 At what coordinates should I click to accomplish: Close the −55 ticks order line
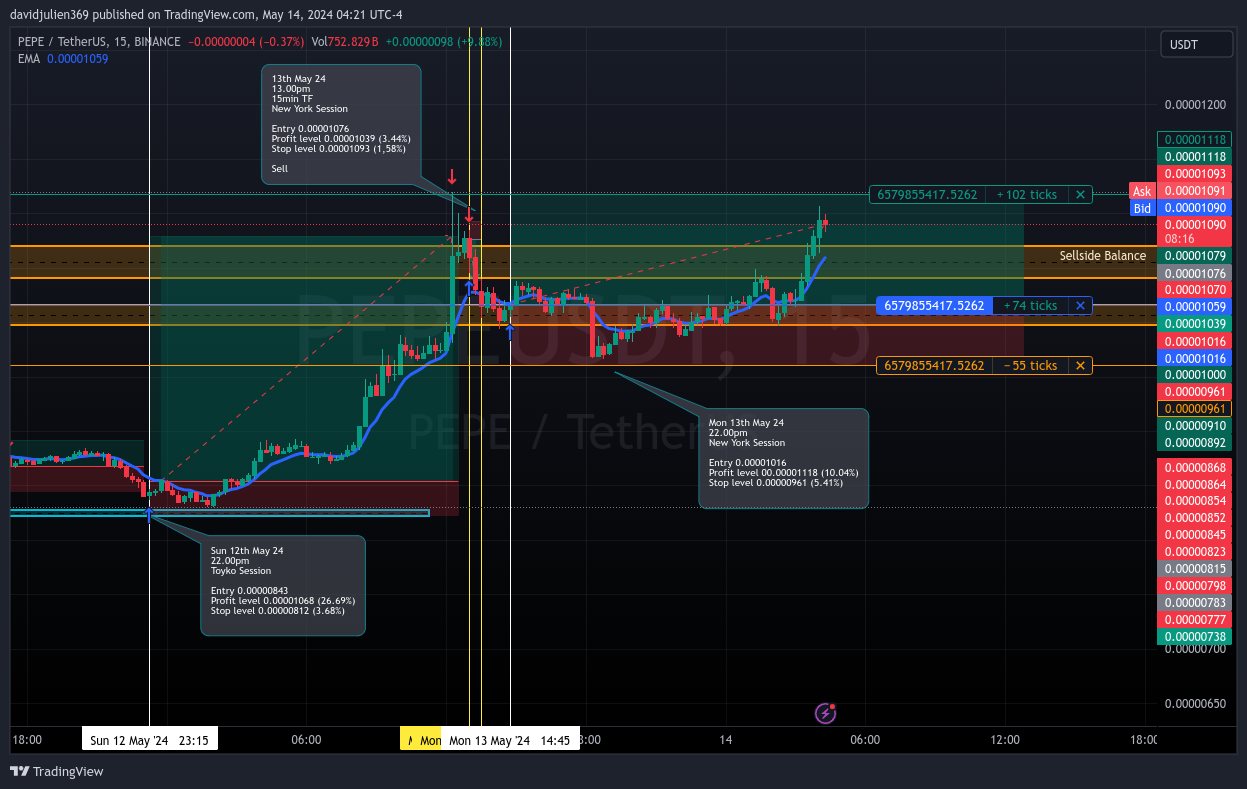(1080, 366)
